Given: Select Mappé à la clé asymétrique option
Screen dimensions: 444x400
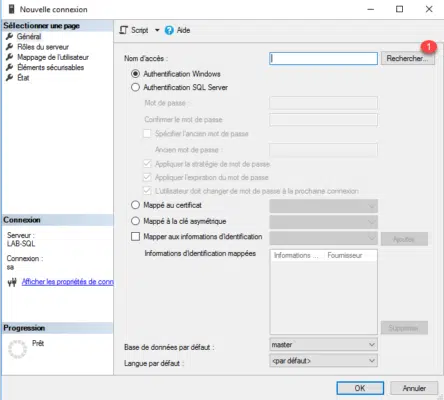Looking at the screenshot, I should [x=135, y=221].
